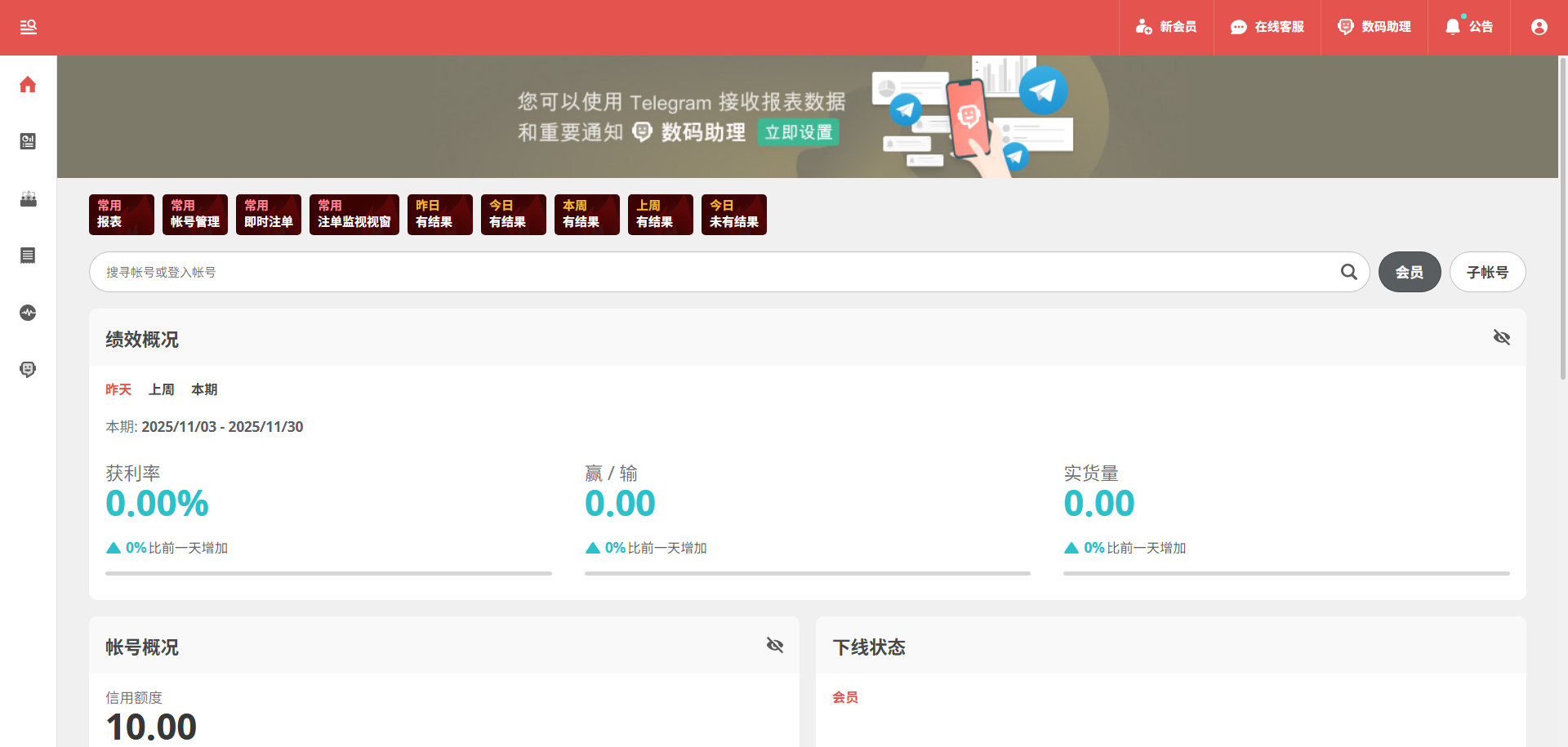This screenshot has height=747, width=1568.
Task: Open the chatbot assistant icon at sidebar bottom
Action: point(28,369)
